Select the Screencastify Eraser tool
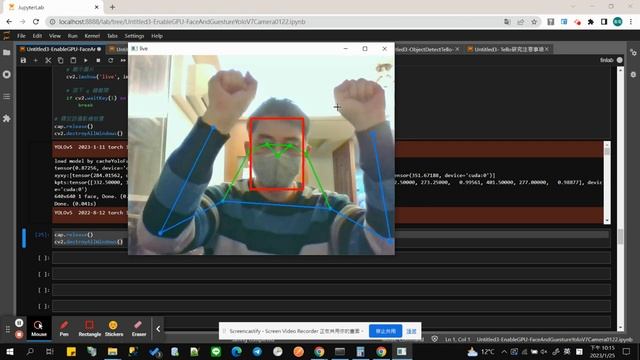Viewport: 640px width, 360px height. (x=139, y=329)
